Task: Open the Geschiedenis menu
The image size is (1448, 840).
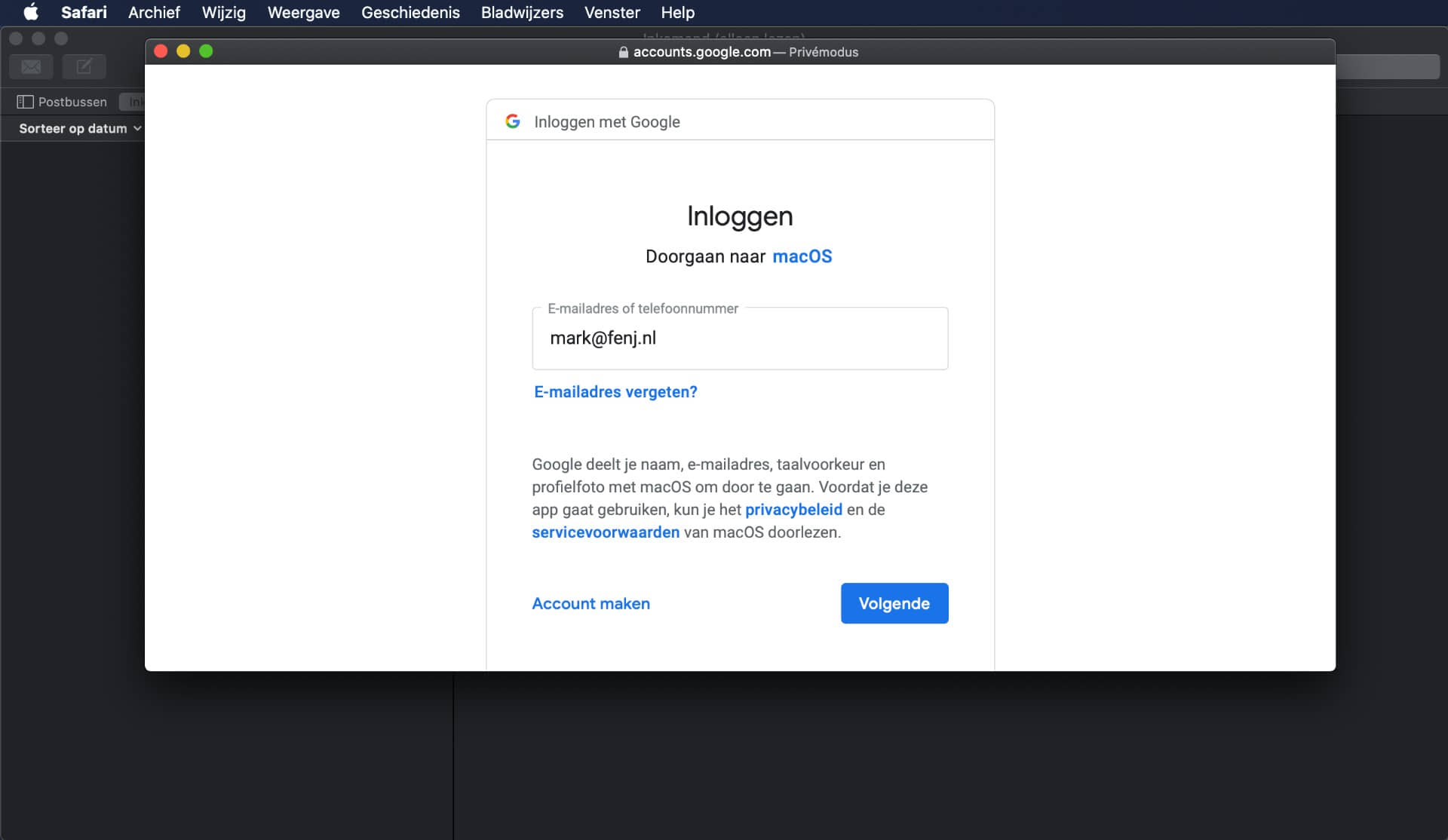Action: [410, 12]
